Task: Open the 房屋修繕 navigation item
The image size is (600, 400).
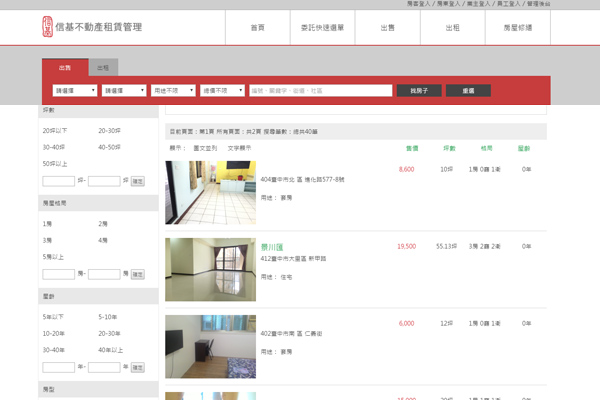Action: (518, 28)
